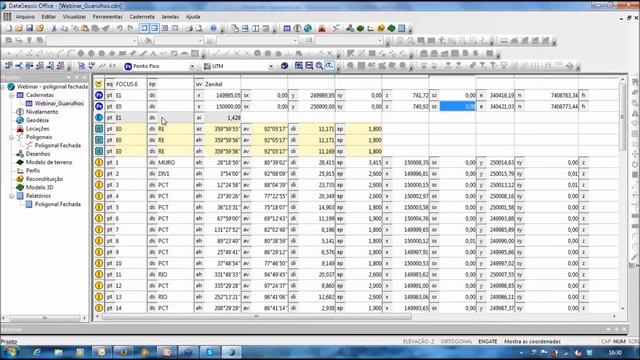640x360 pixels.
Task: Open the Caderneta menu
Action: 142,17
